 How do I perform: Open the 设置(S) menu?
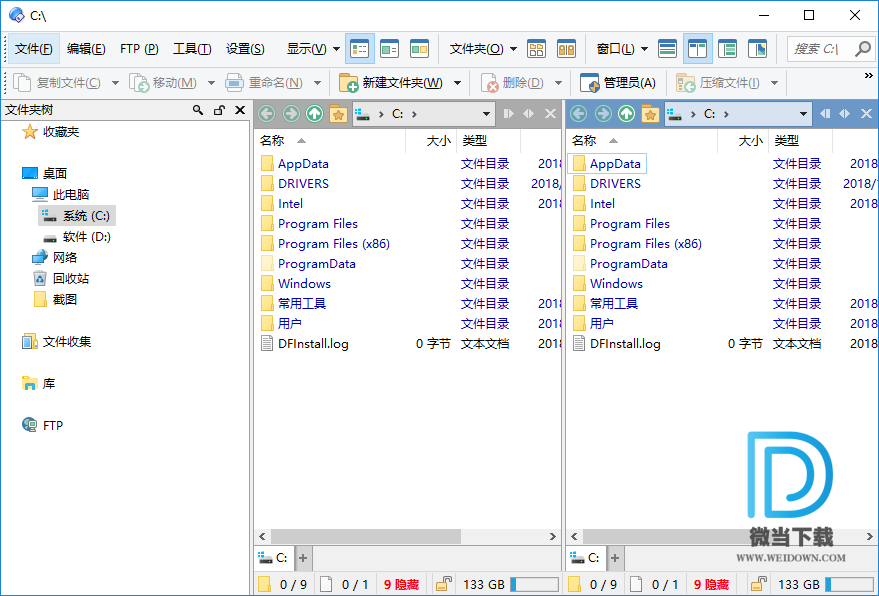[x=245, y=49]
